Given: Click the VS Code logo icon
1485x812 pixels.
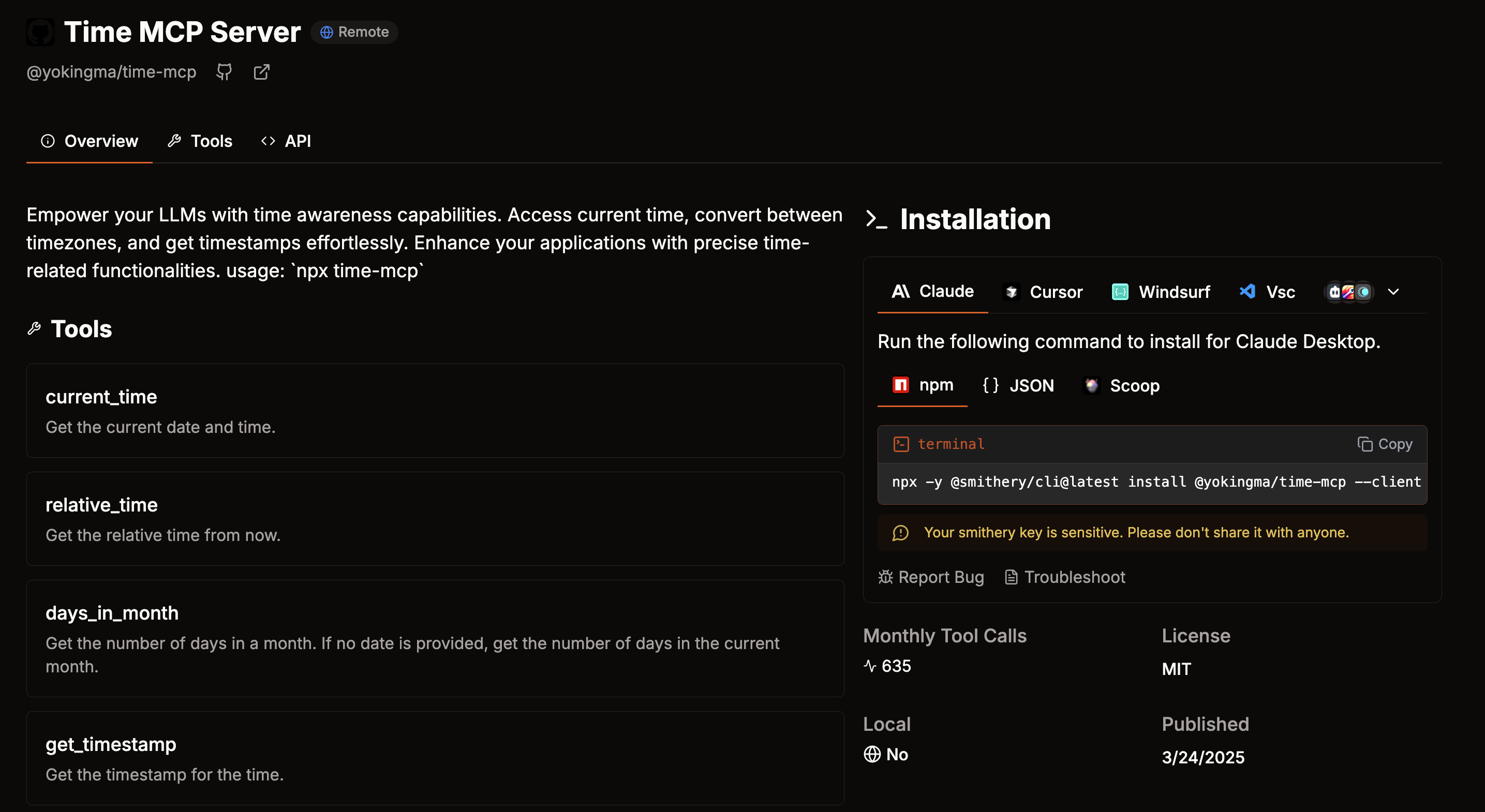Looking at the screenshot, I should click(x=1247, y=292).
